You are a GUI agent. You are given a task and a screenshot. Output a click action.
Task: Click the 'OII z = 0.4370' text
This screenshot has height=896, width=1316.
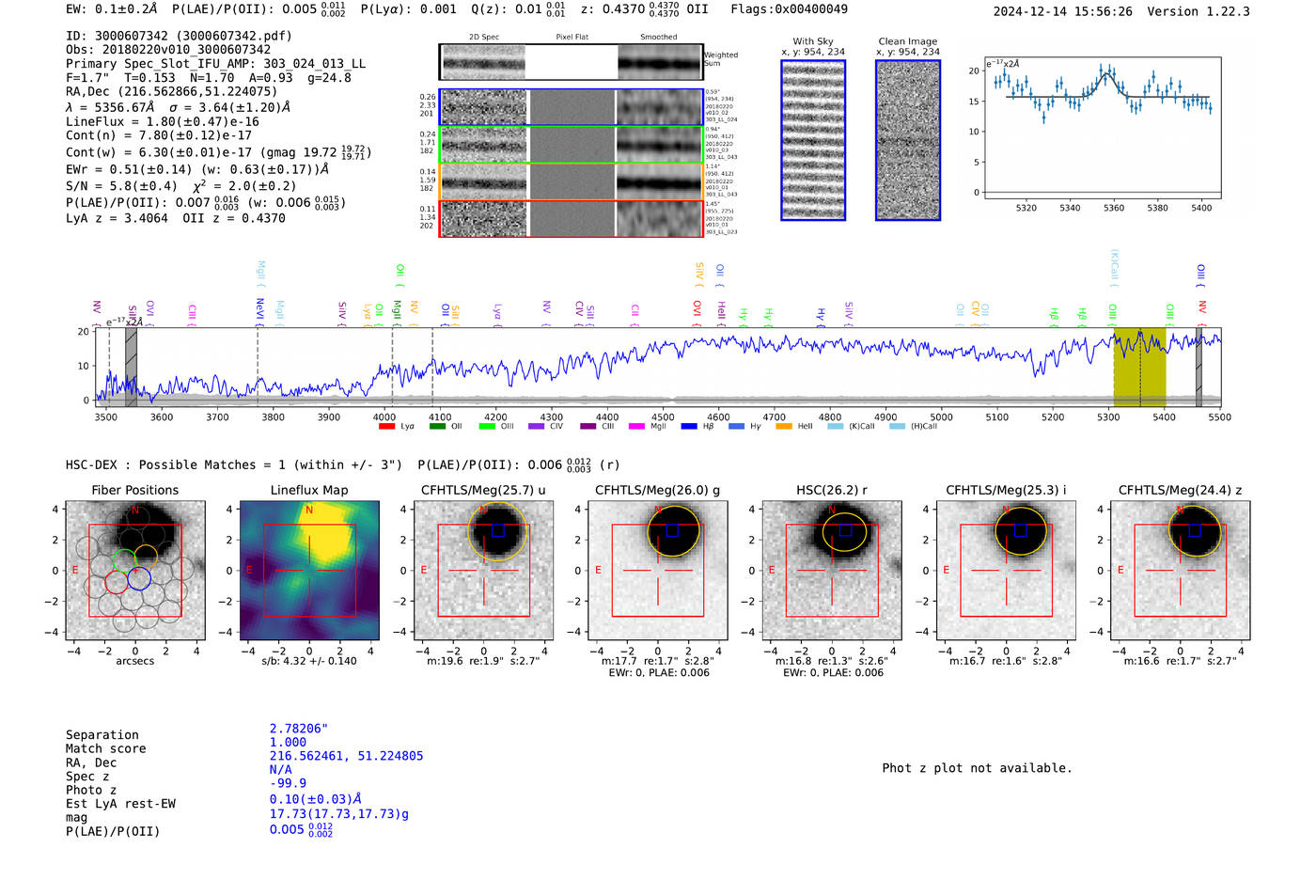tap(234, 218)
